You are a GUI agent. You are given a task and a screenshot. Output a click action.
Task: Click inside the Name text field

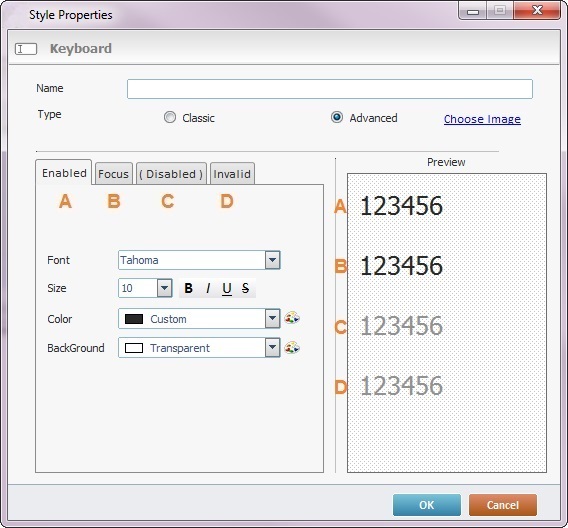pyautogui.click(x=330, y=89)
